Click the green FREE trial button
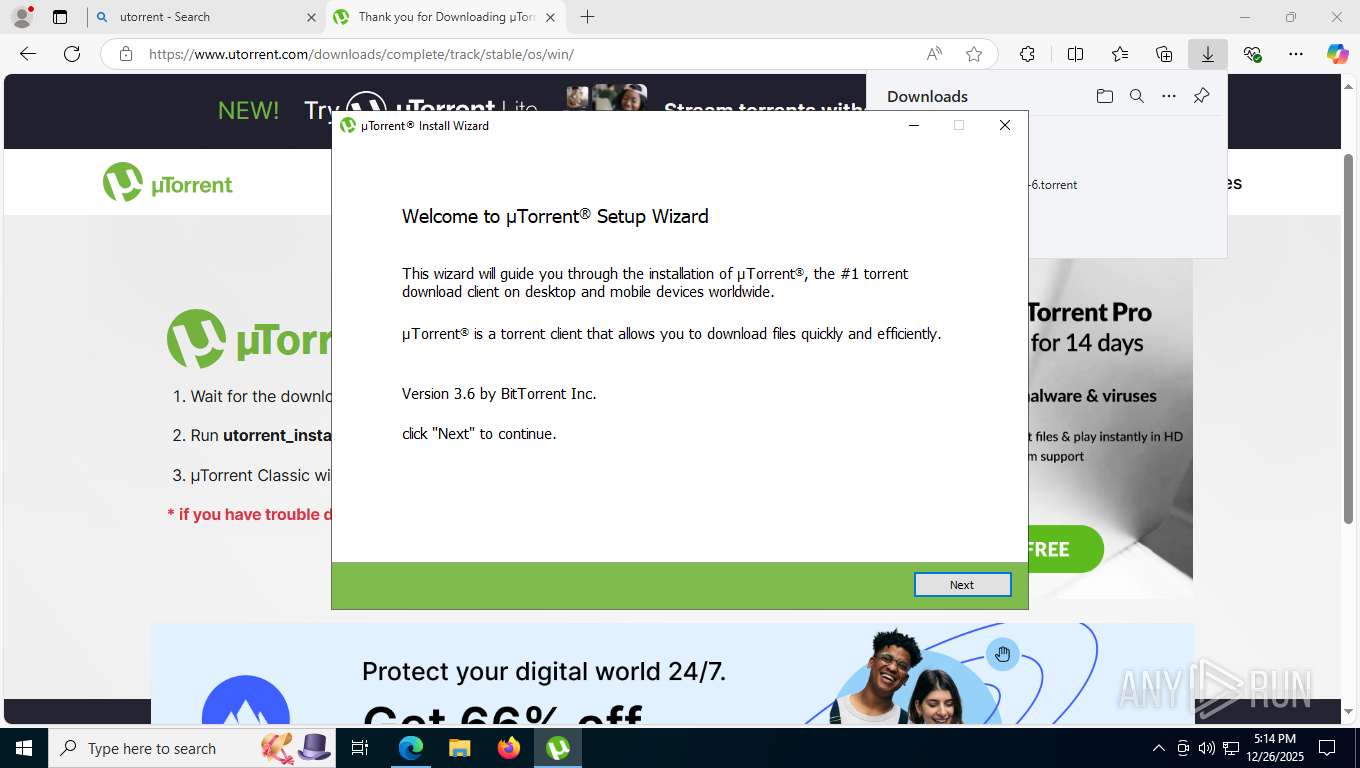Screen dimensions: 1360x768 tap(1065, 549)
